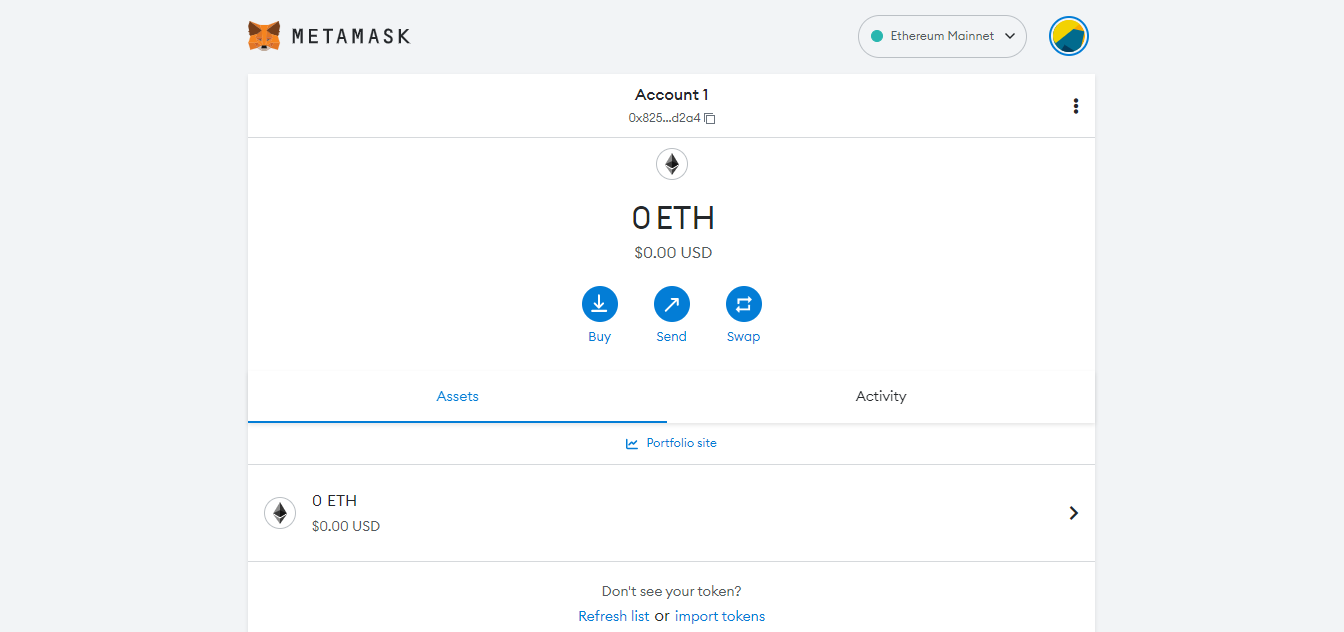Click the round Swap icon
The height and width of the screenshot is (632, 1344).
pos(744,304)
